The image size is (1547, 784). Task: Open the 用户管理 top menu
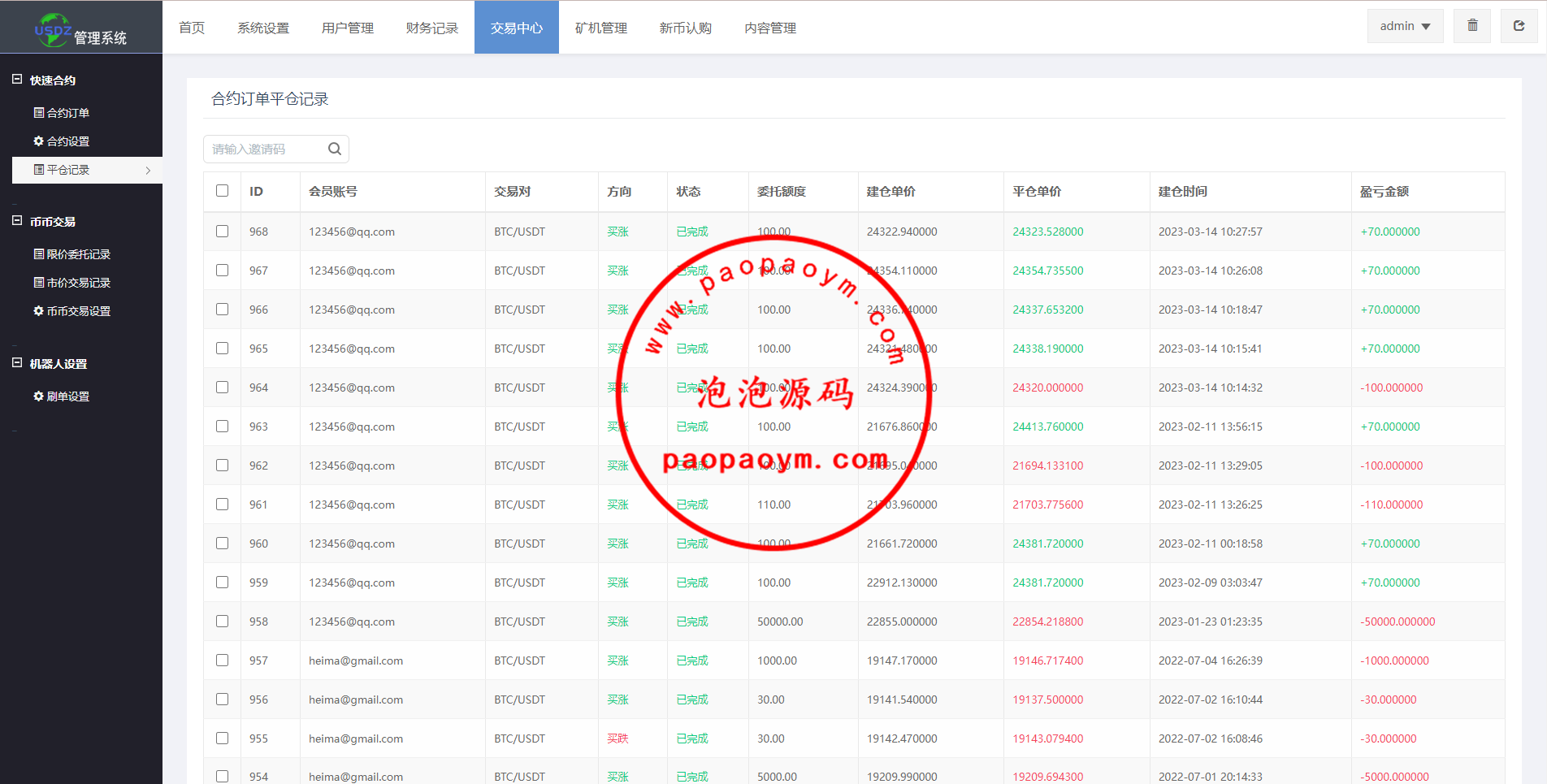coord(348,28)
